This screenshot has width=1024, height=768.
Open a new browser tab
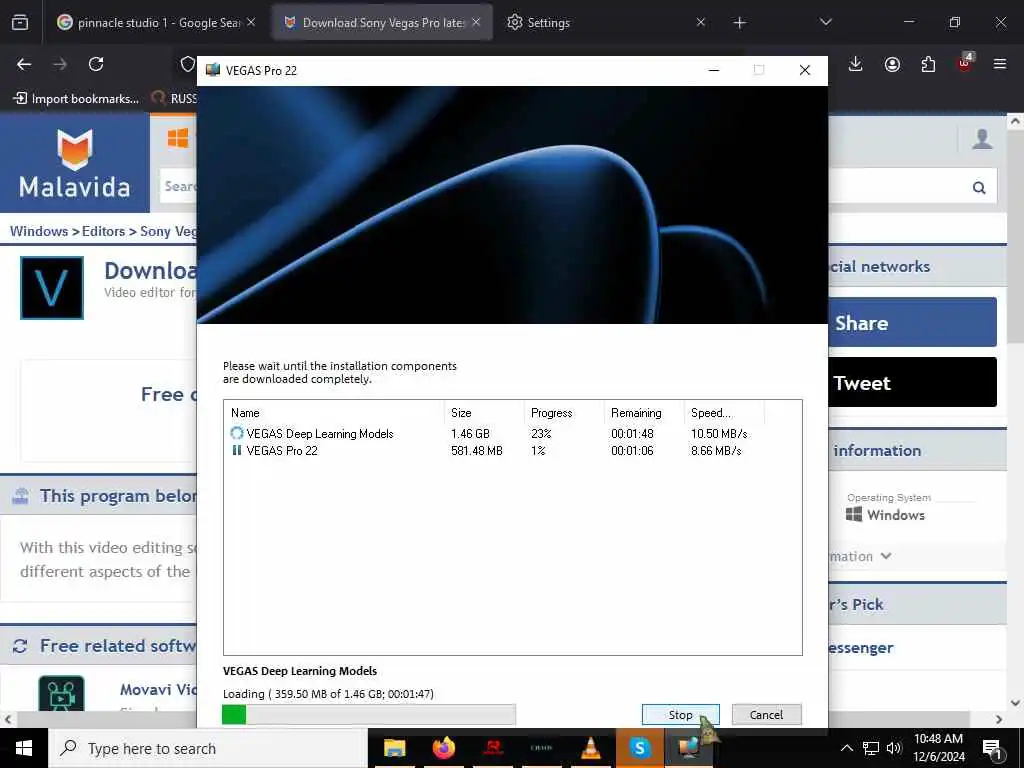point(739,23)
